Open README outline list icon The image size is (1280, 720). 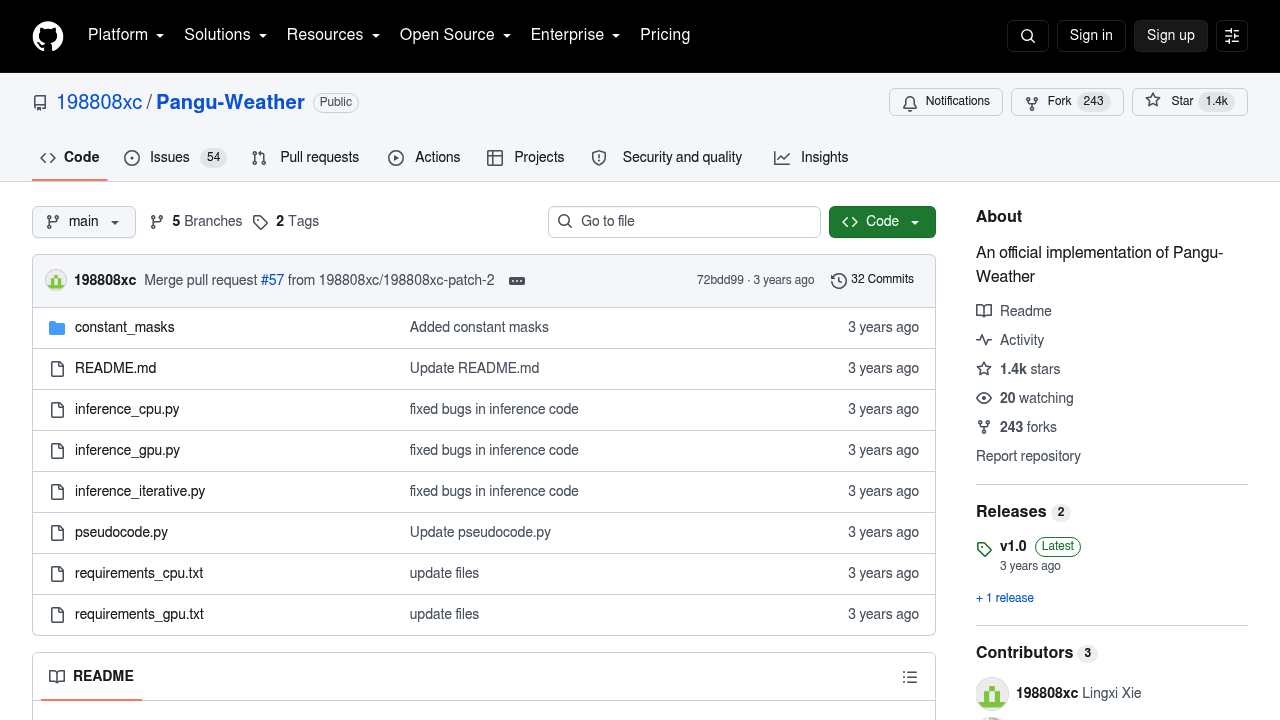tap(910, 677)
